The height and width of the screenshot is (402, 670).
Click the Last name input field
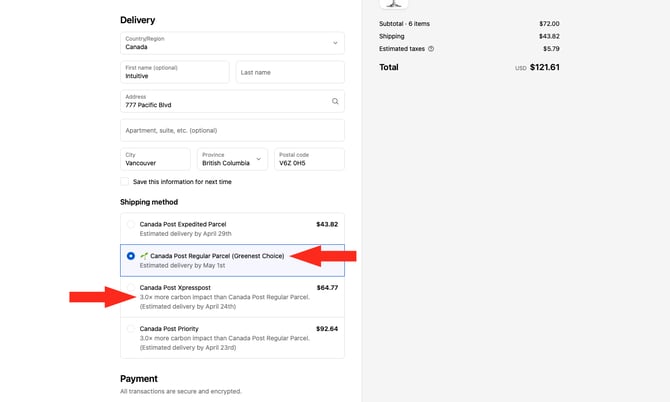[x=290, y=72]
